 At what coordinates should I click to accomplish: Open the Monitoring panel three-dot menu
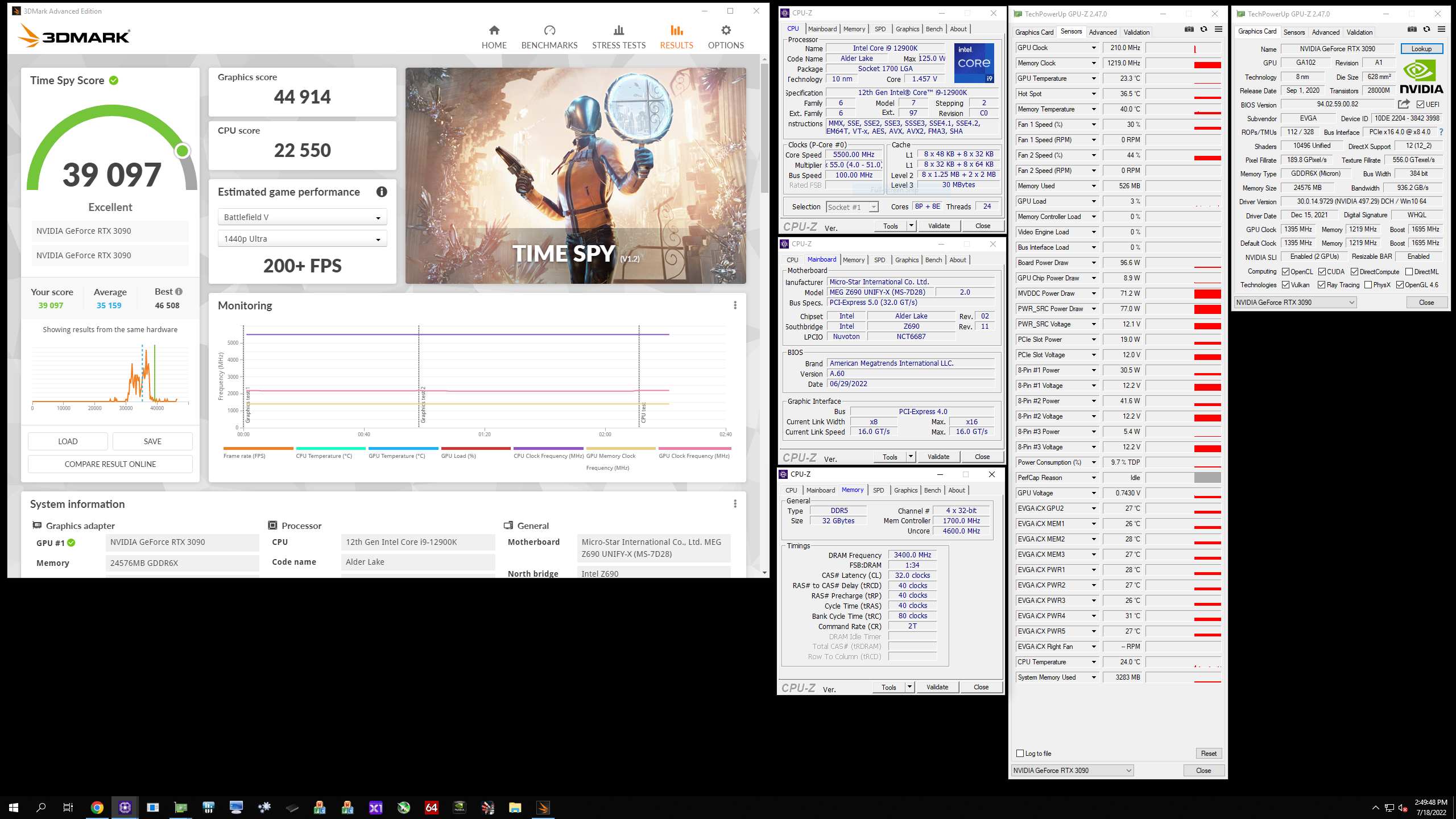pyautogui.click(x=735, y=305)
